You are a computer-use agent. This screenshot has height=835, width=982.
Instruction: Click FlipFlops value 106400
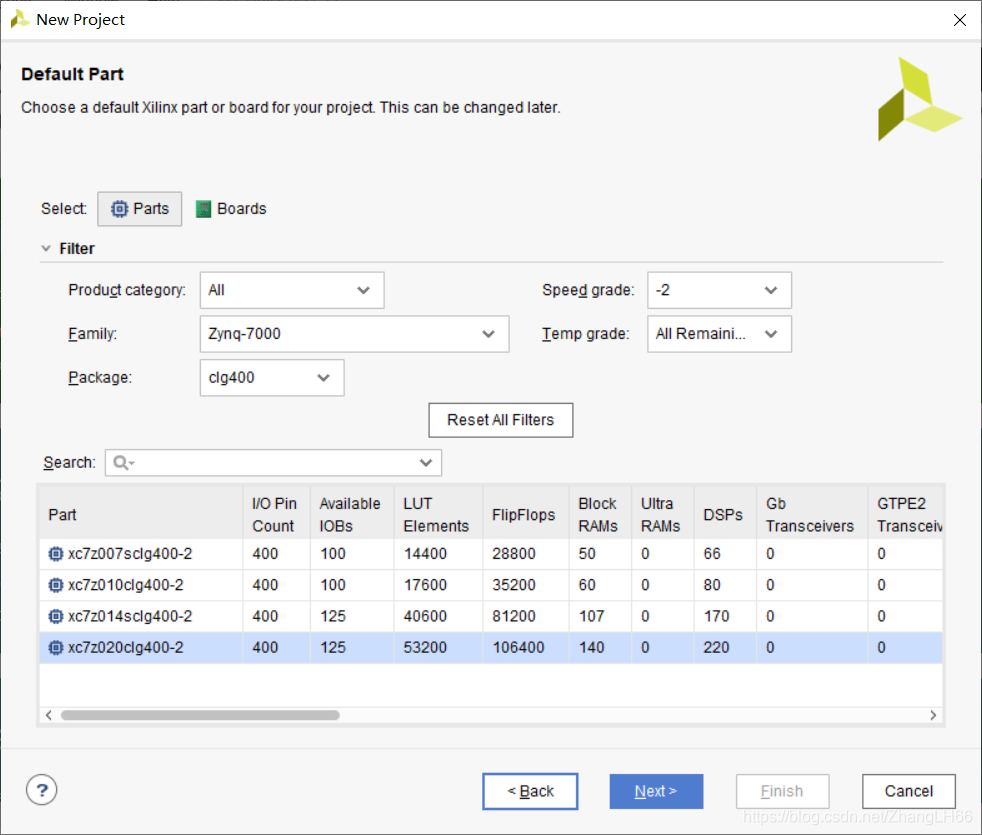(519, 648)
